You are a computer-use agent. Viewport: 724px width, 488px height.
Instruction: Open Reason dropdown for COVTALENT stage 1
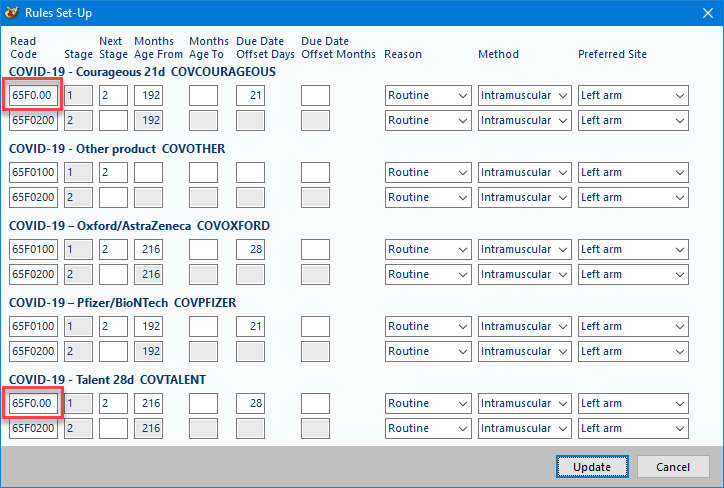[428, 404]
